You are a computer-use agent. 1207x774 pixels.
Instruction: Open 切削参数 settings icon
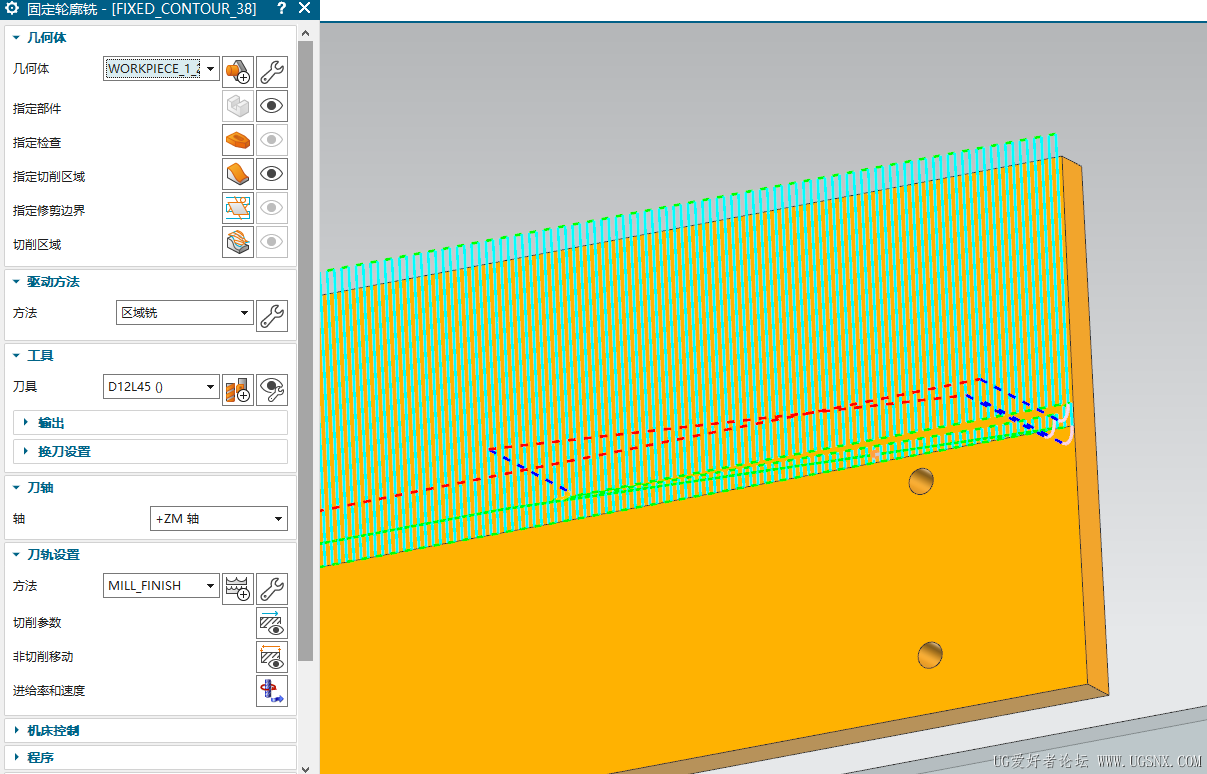(x=272, y=623)
